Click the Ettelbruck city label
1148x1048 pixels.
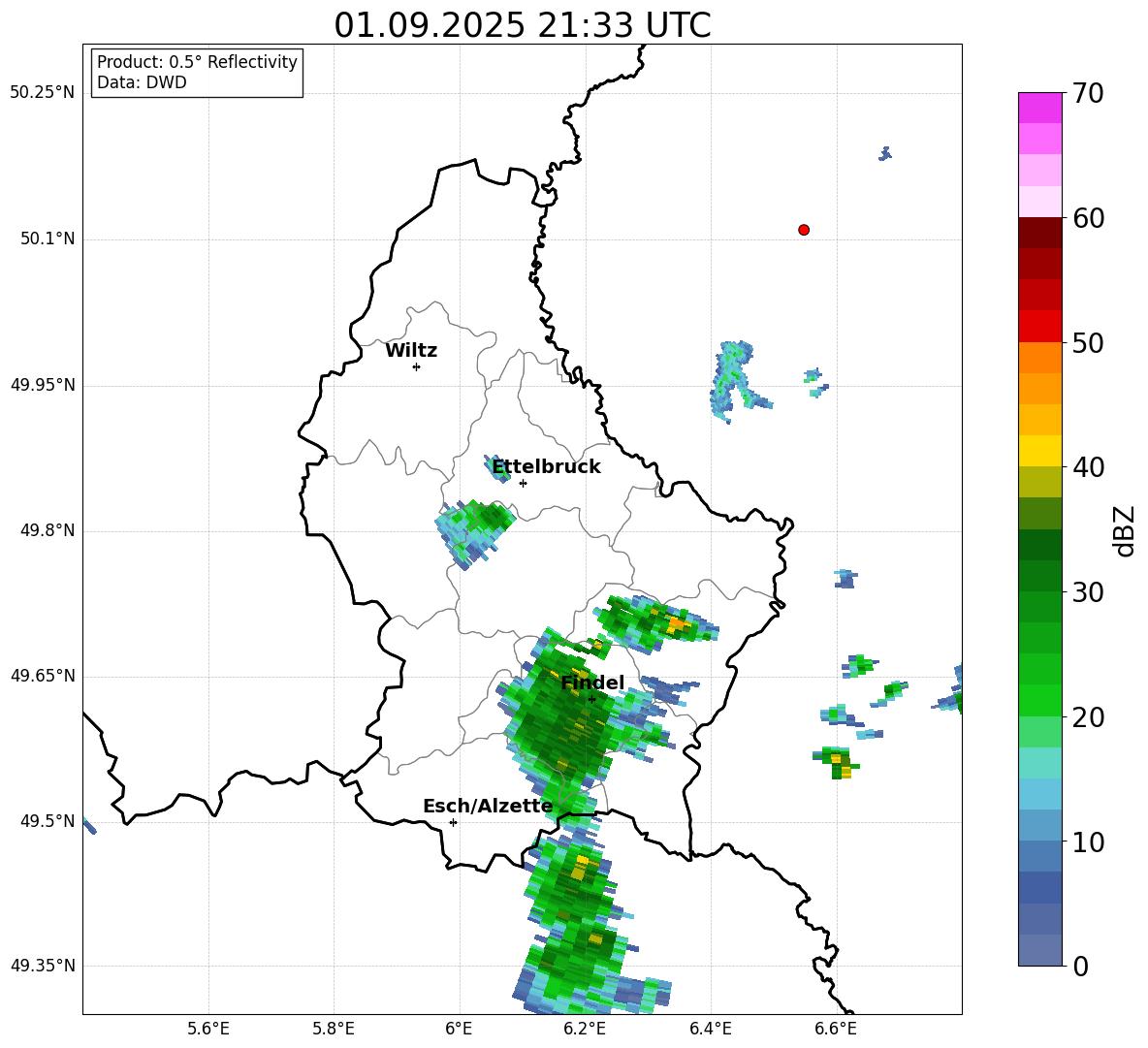[x=546, y=467]
